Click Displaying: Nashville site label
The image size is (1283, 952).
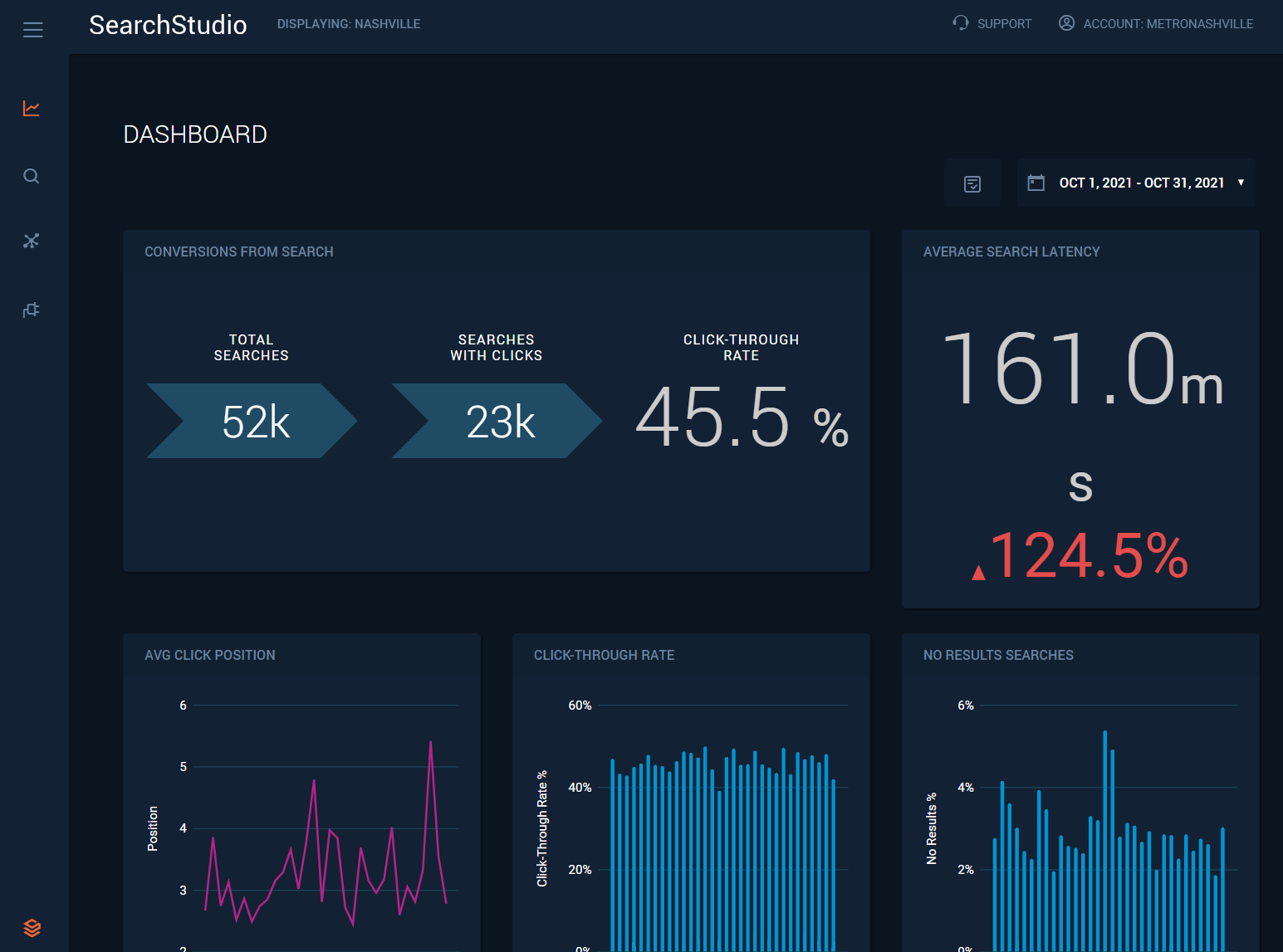click(349, 24)
